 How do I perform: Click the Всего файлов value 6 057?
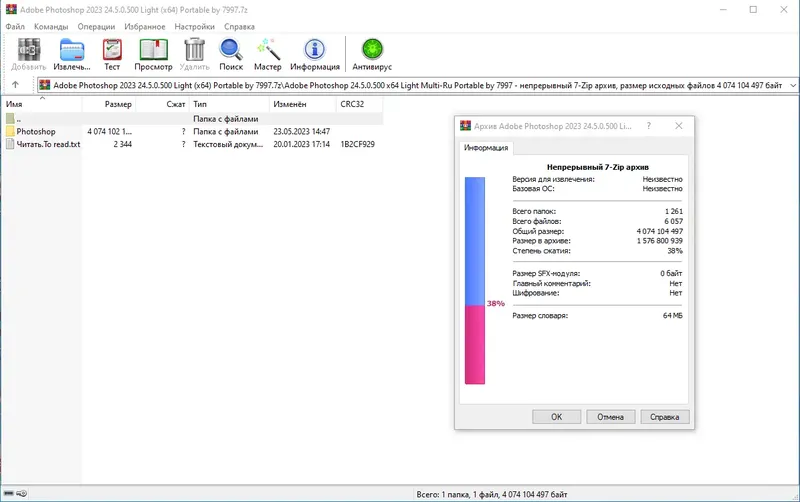[x=673, y=221]
